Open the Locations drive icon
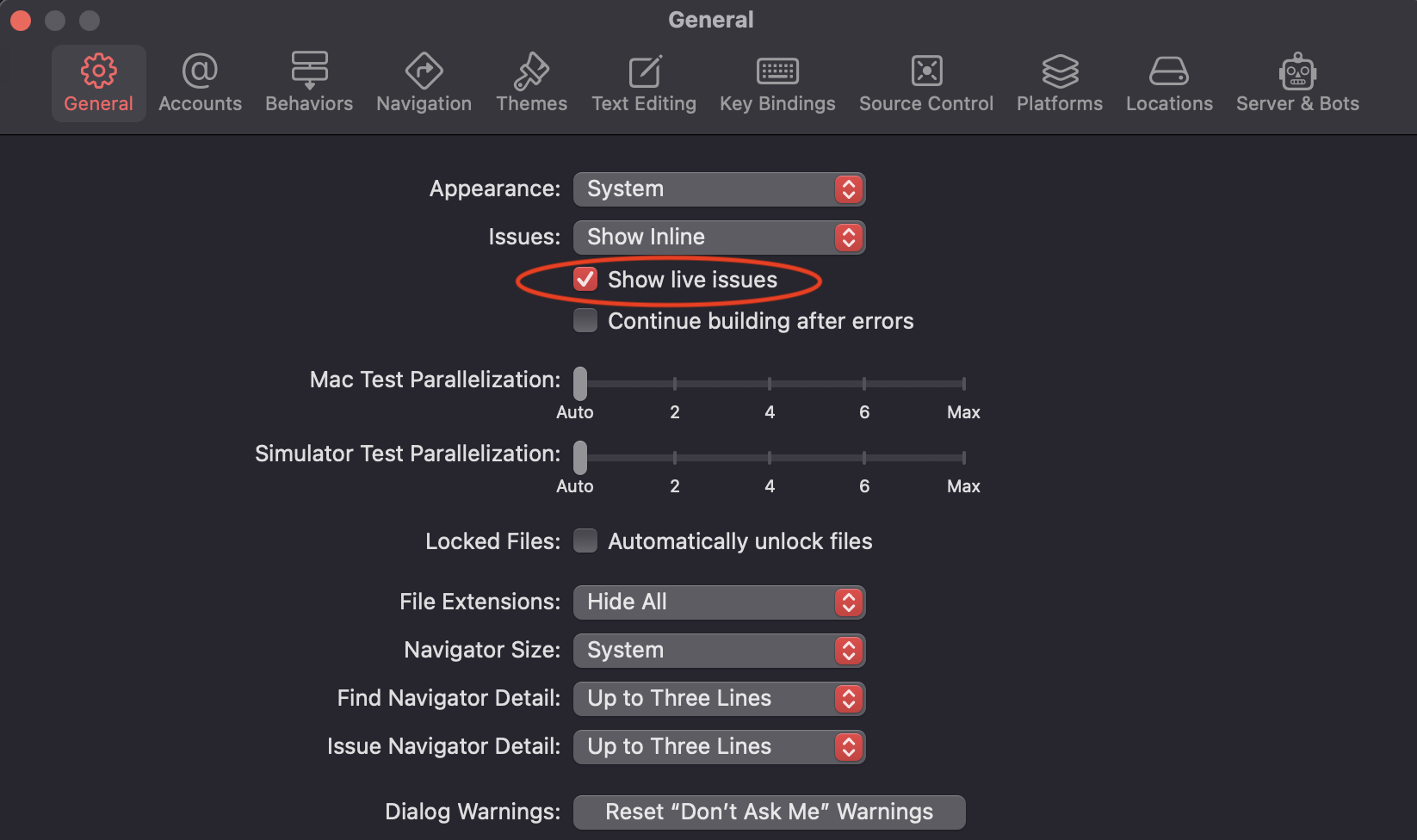Screen dimensions: 1417x840 point(1169,71)
